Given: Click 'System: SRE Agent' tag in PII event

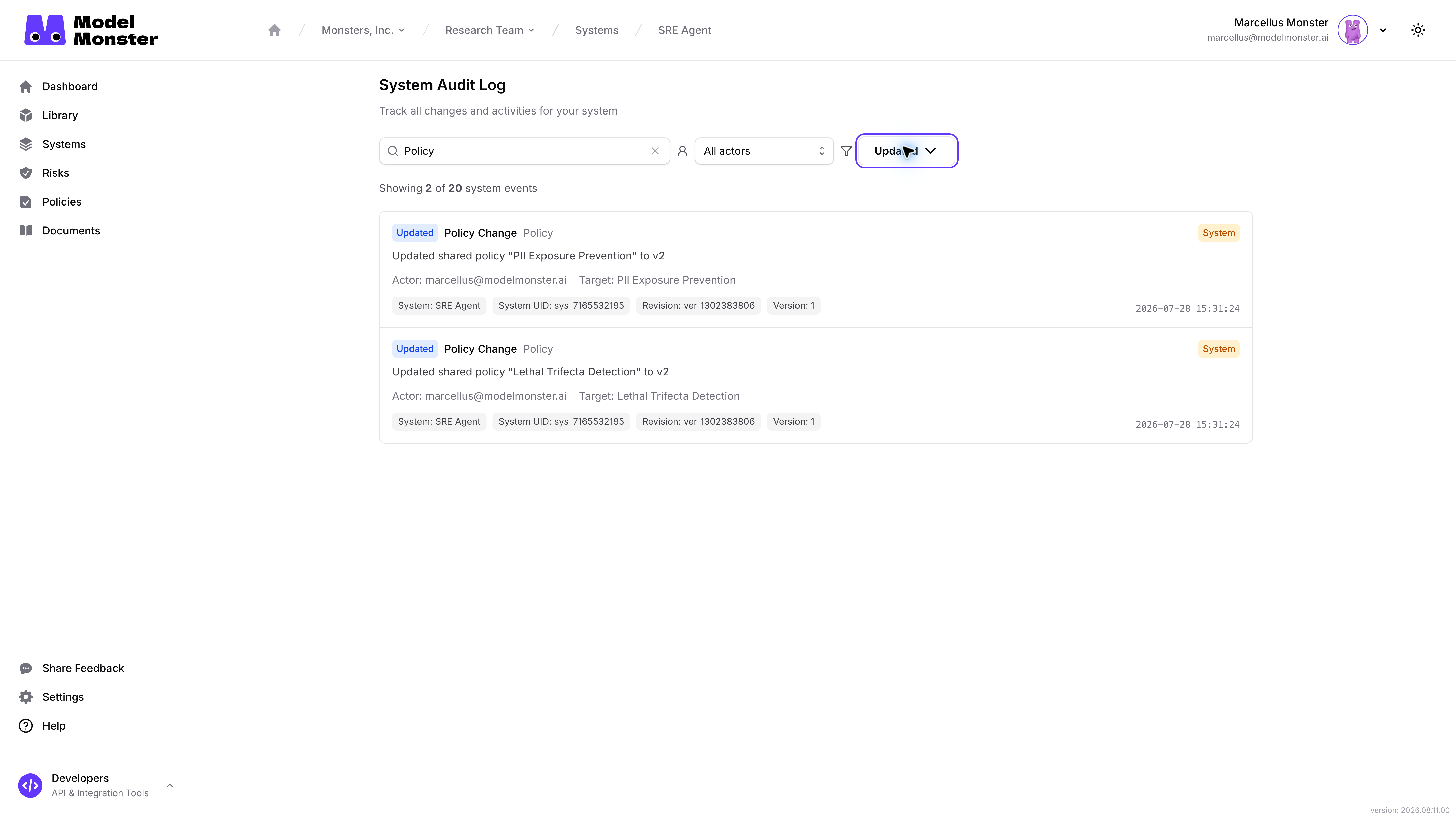Looking at the screenshot, I should (439, 306).
